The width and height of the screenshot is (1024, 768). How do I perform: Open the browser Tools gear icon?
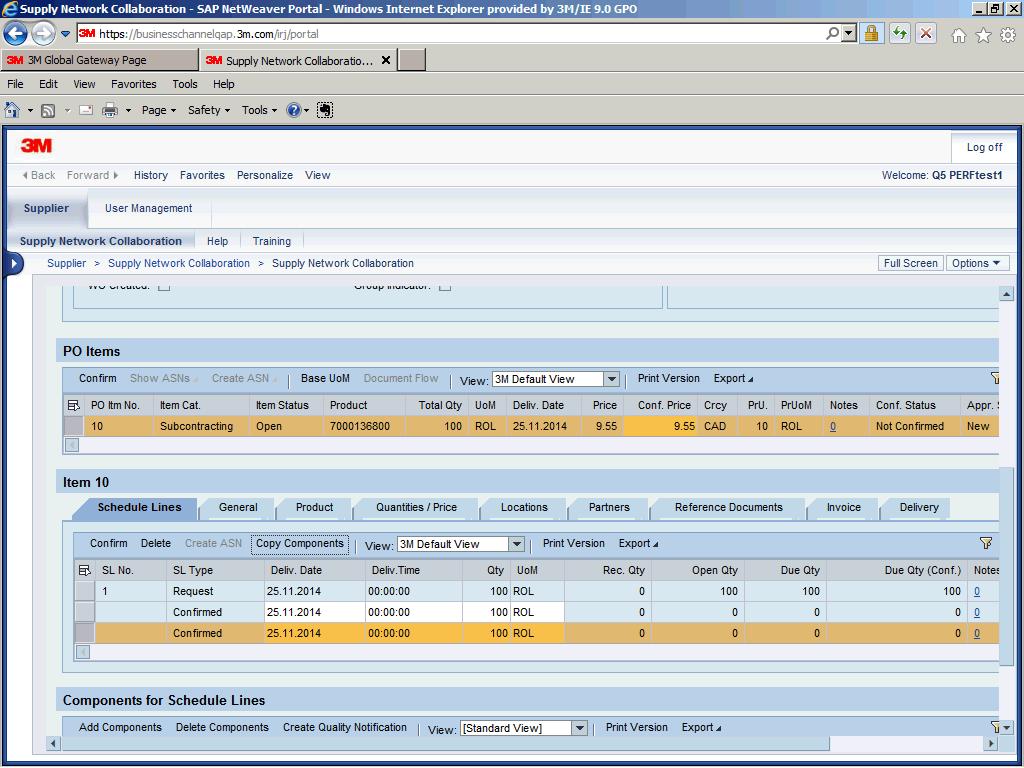pos(1008,35)
